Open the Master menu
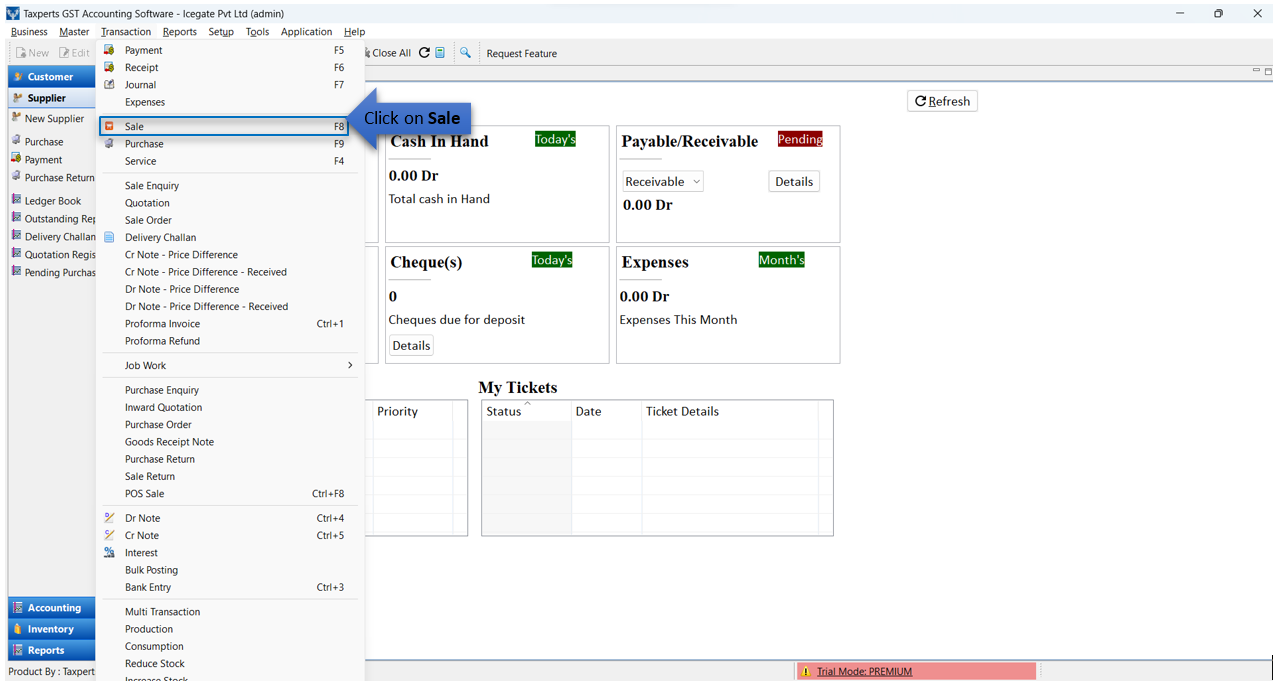This screenshot has width=1277, height=687. click(x=74, y=31)
